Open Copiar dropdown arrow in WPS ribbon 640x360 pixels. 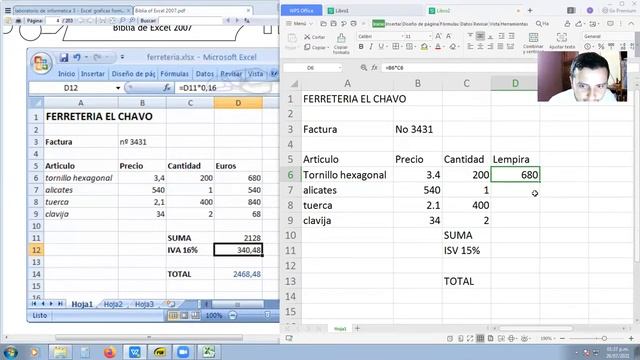tap(328, 47)
